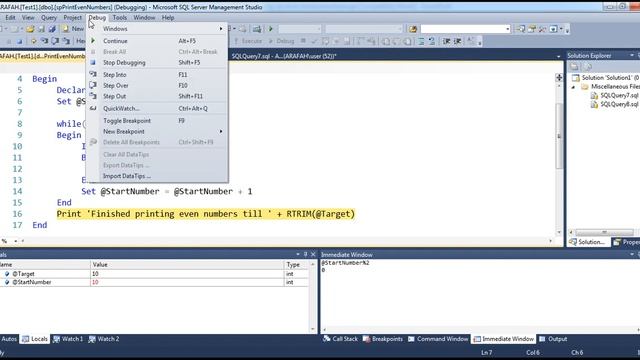The width and height of the screenshot is (640, 360).
Task: Open the document tab list dropdown arrow
Action: pos(558,56)
